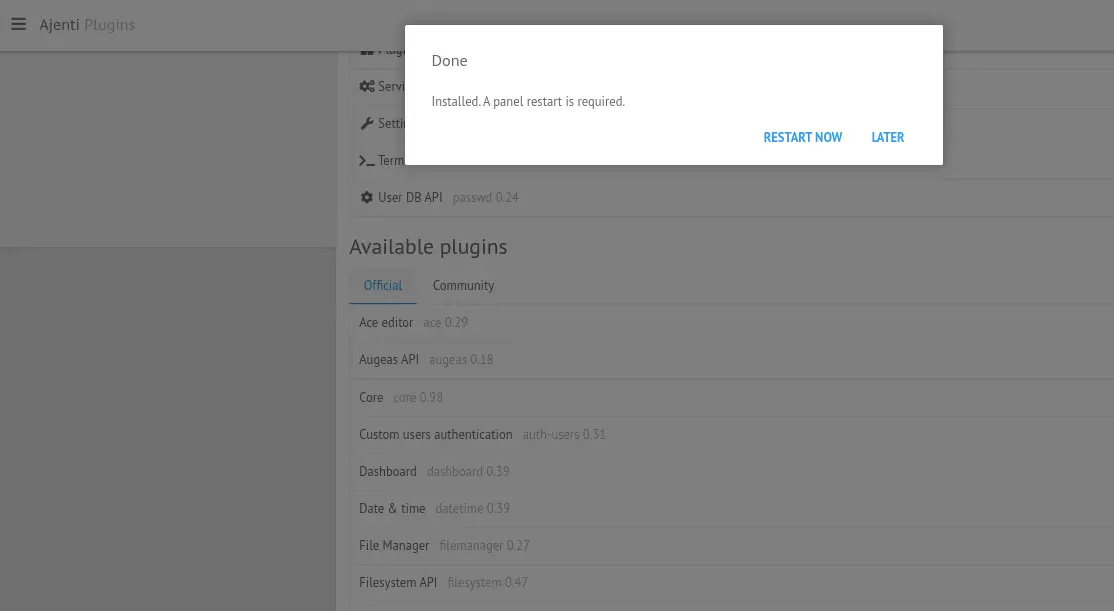Select the Date & time plugin
The height and width of the screenshot is (611, 1114).
tap(392, 509)
